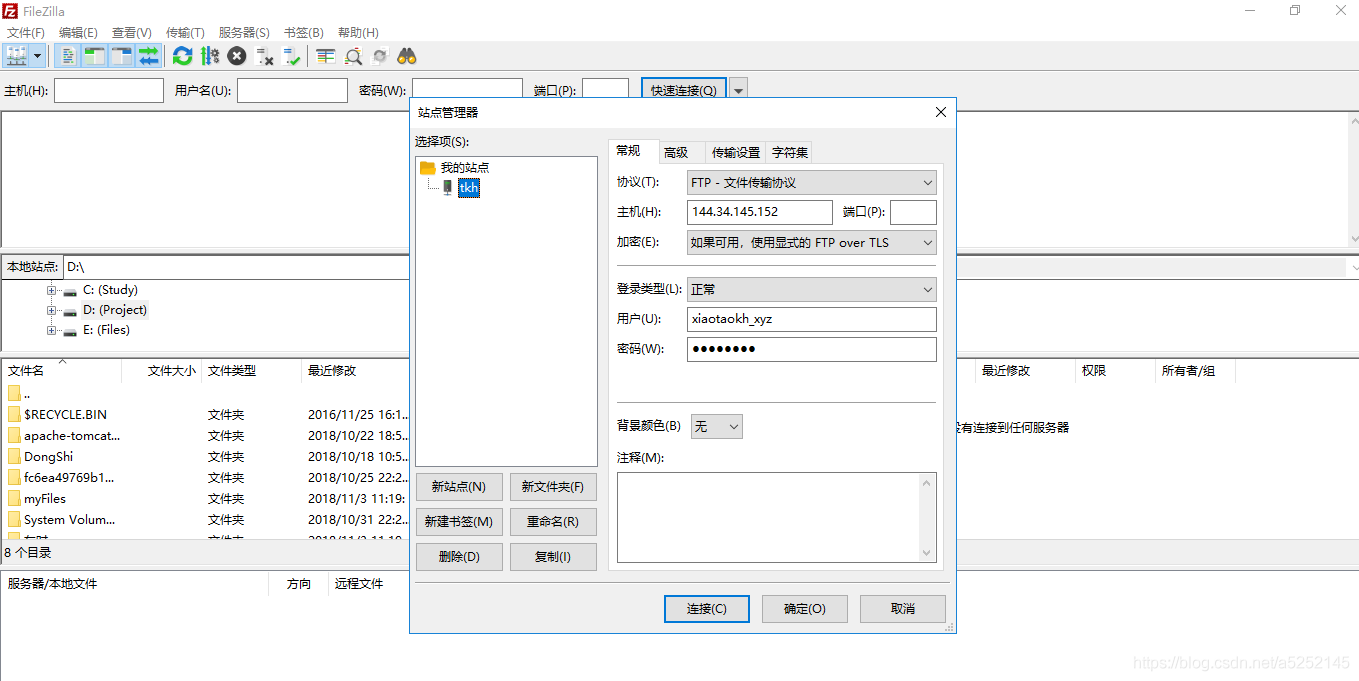1359x681 pixels.
Task: Open Find files with the binoculars icon
Action: [407, 55]
